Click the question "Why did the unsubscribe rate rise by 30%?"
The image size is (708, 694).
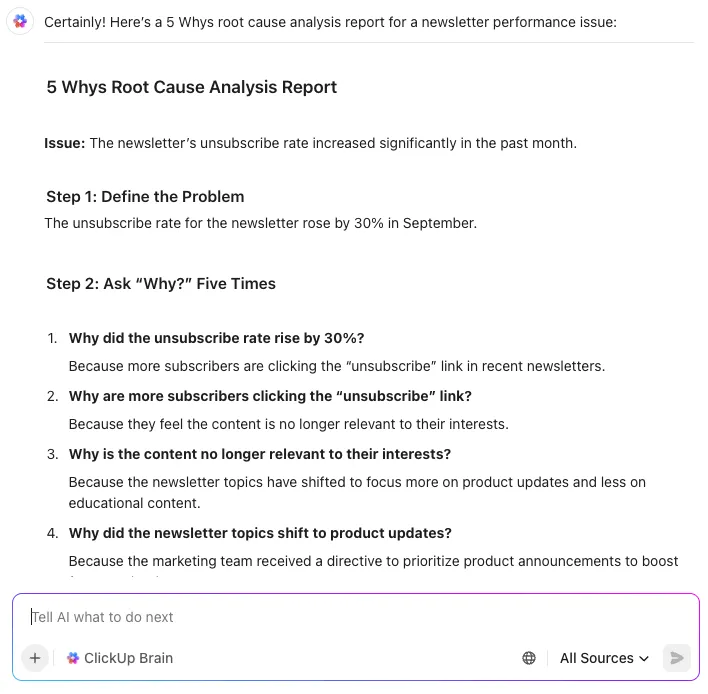(216, 338)
